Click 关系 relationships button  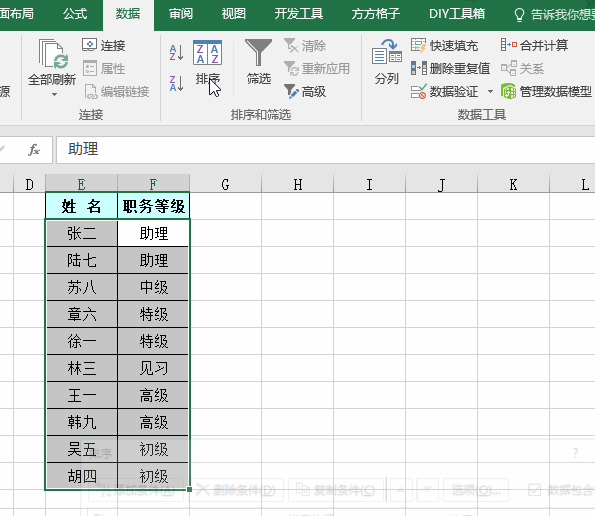click(x=523, y=69)
